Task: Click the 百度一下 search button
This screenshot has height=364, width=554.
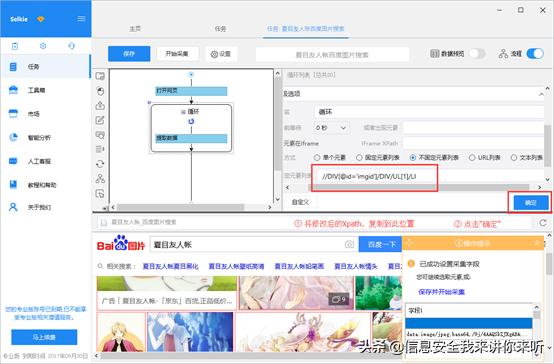Action: [x=380, y=245]
